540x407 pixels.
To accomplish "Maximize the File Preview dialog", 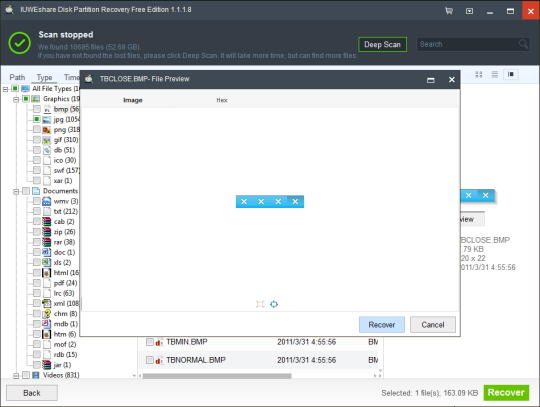I will point(430,80).
